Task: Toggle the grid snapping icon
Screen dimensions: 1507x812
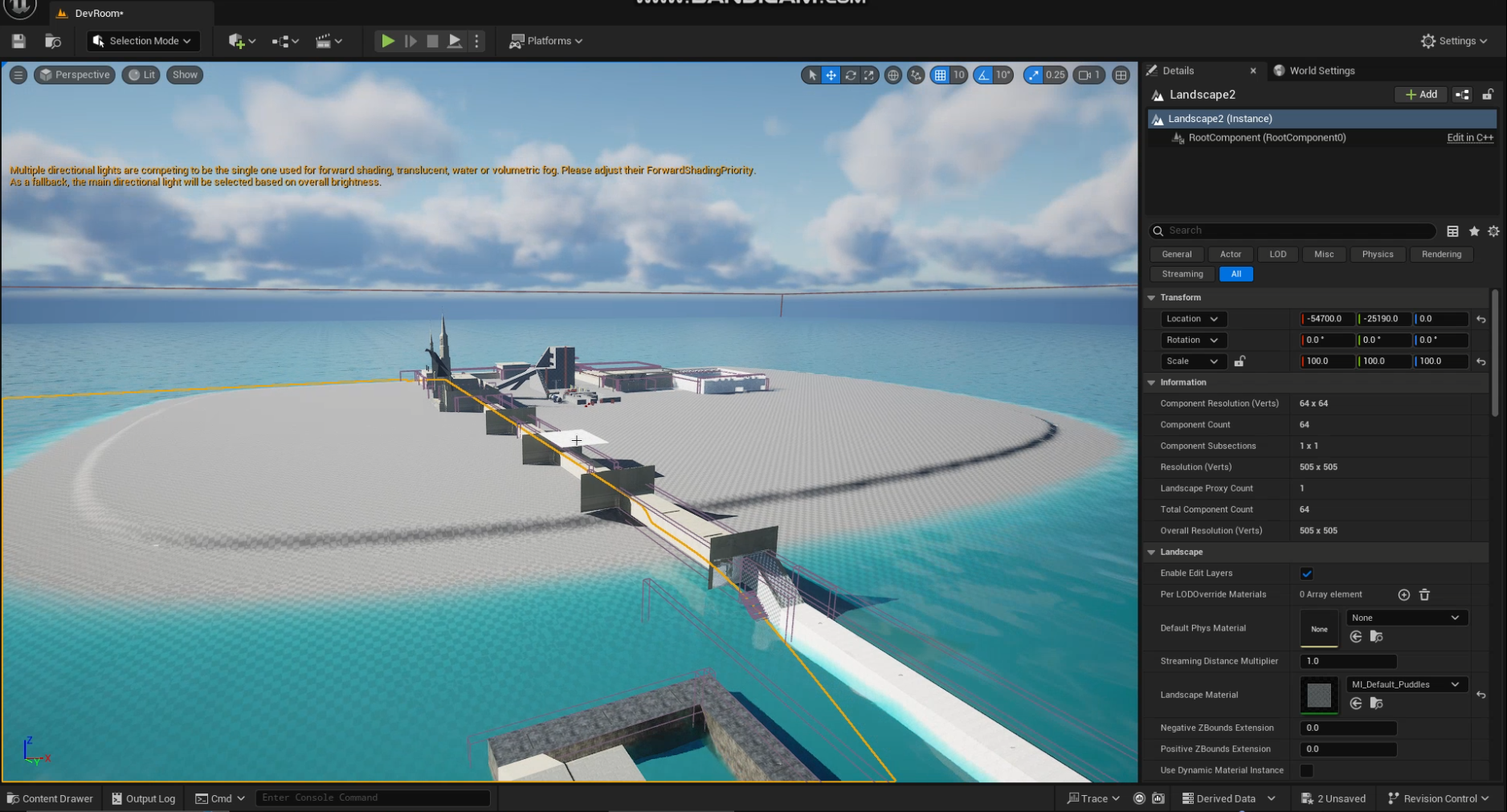Action: point(940,75)
